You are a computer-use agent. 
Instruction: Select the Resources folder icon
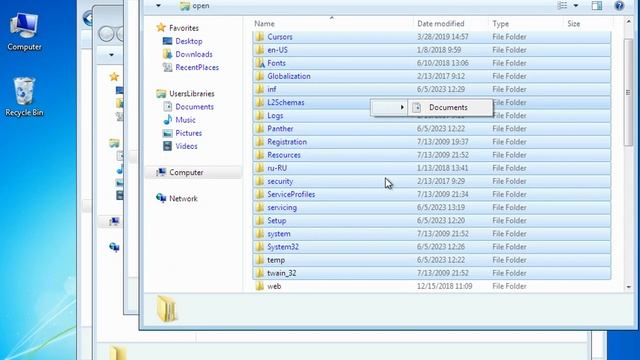pos(260,155)
